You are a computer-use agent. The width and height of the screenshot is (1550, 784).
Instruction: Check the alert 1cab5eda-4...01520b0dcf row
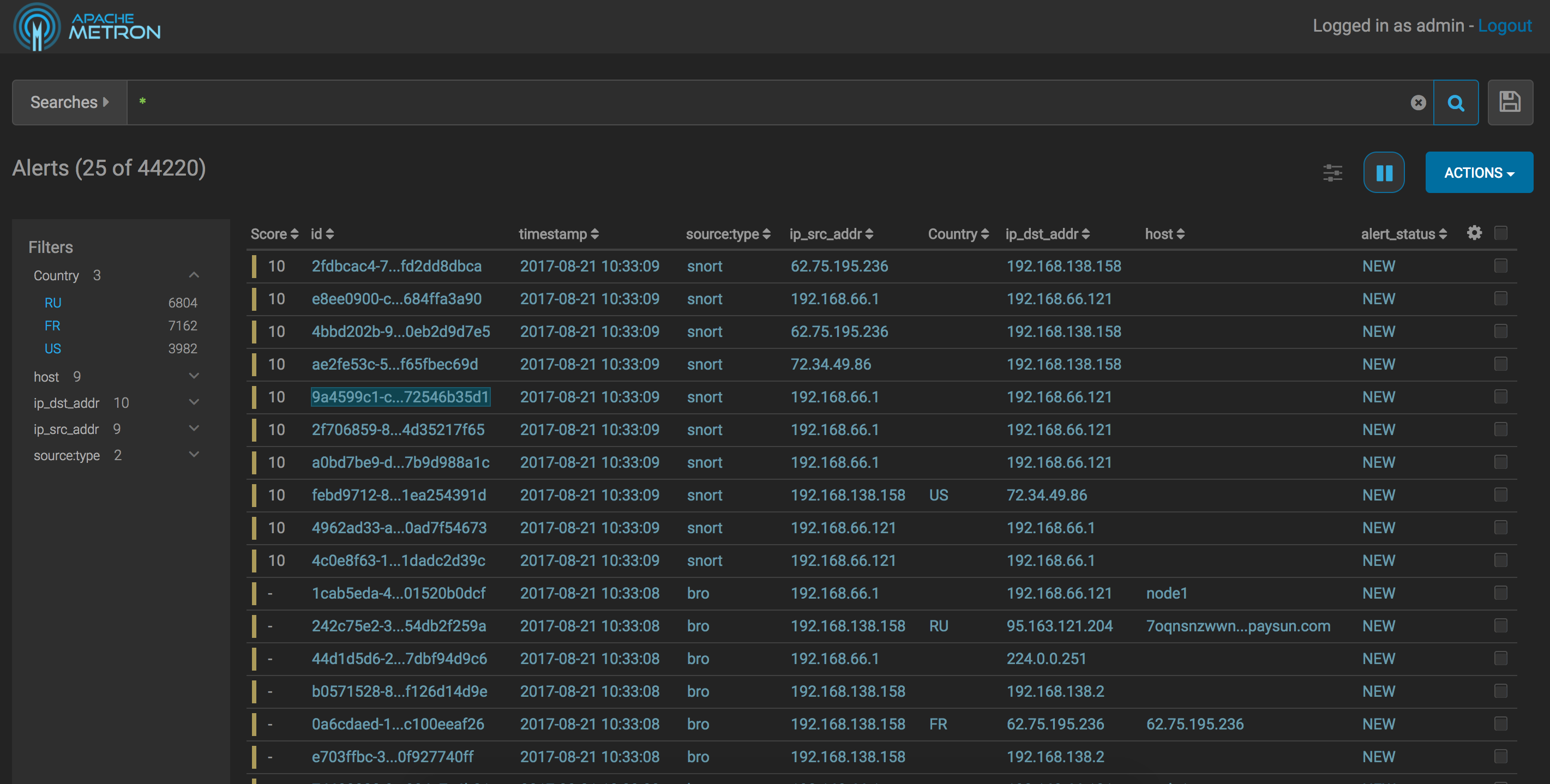(1501, 593)
